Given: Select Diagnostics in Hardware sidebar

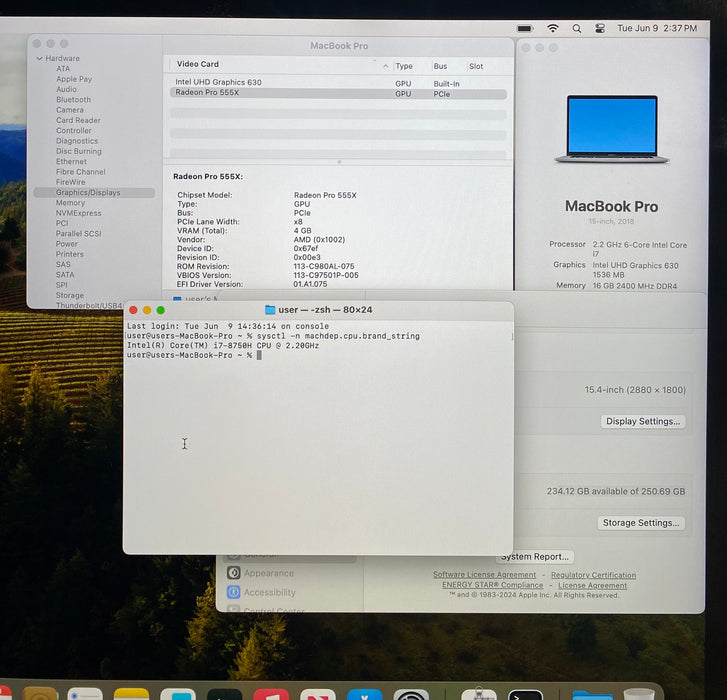Looking at the screenshot, I should click(x=77, y=141).
